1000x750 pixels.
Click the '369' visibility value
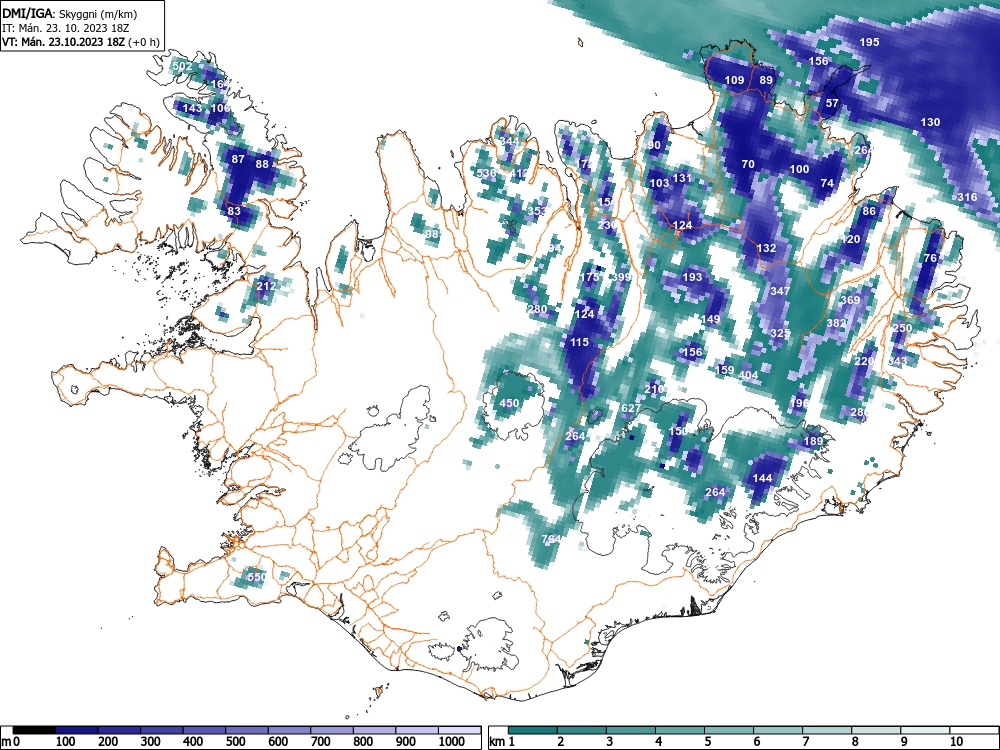click(x=850, y=300)
